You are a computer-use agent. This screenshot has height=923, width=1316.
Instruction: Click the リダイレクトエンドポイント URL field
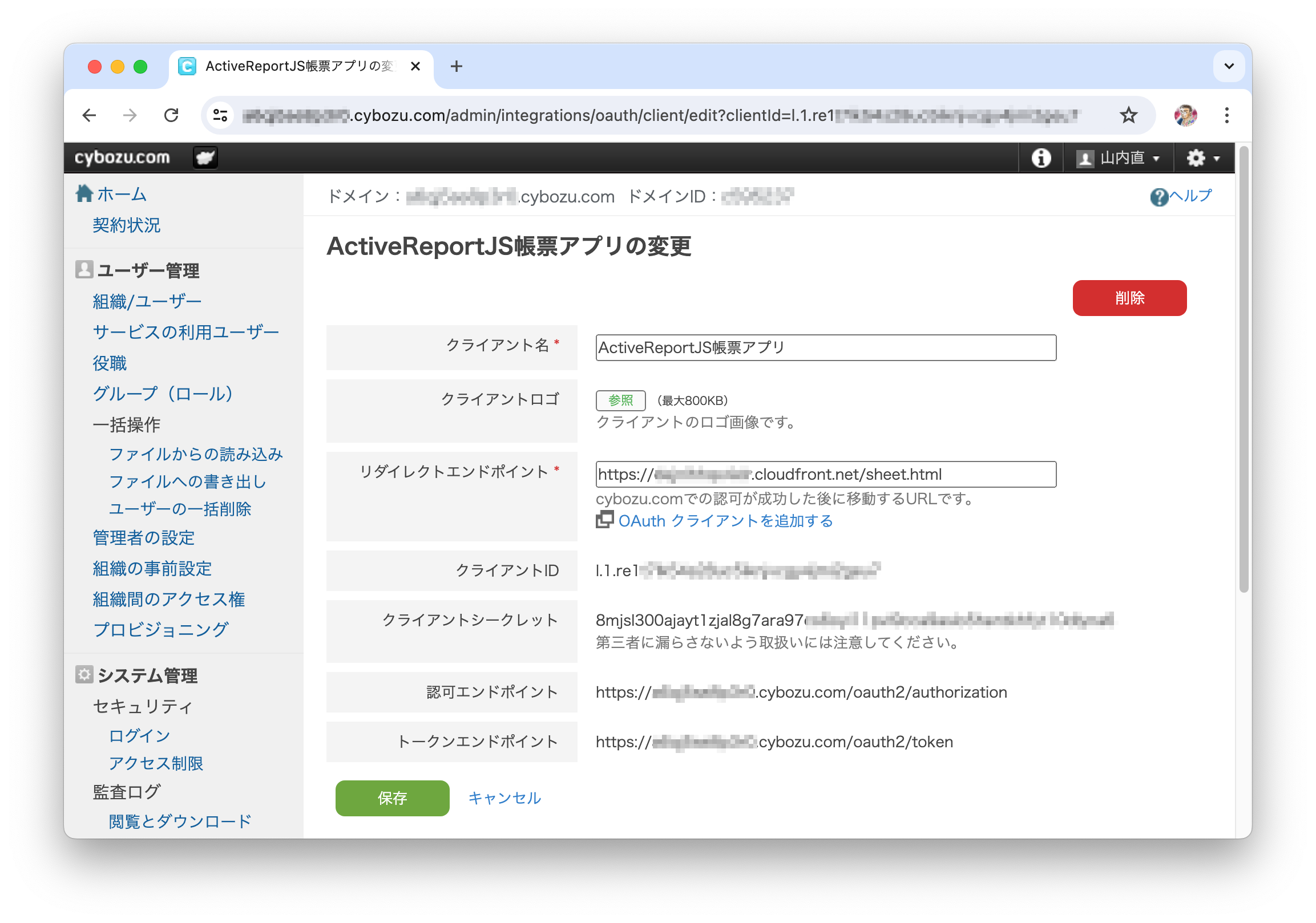pos(825,475)
